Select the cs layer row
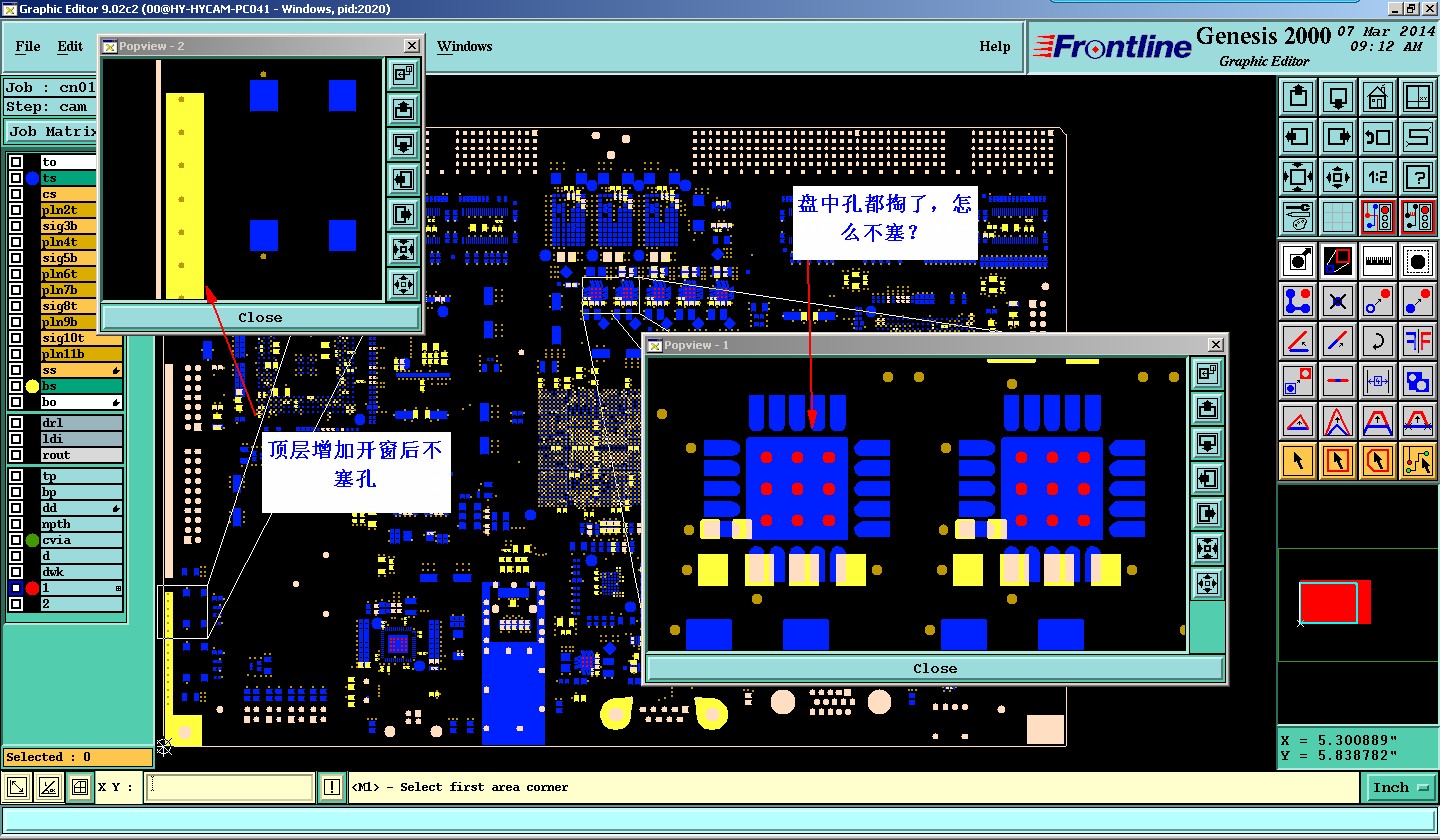 [67, 194]
